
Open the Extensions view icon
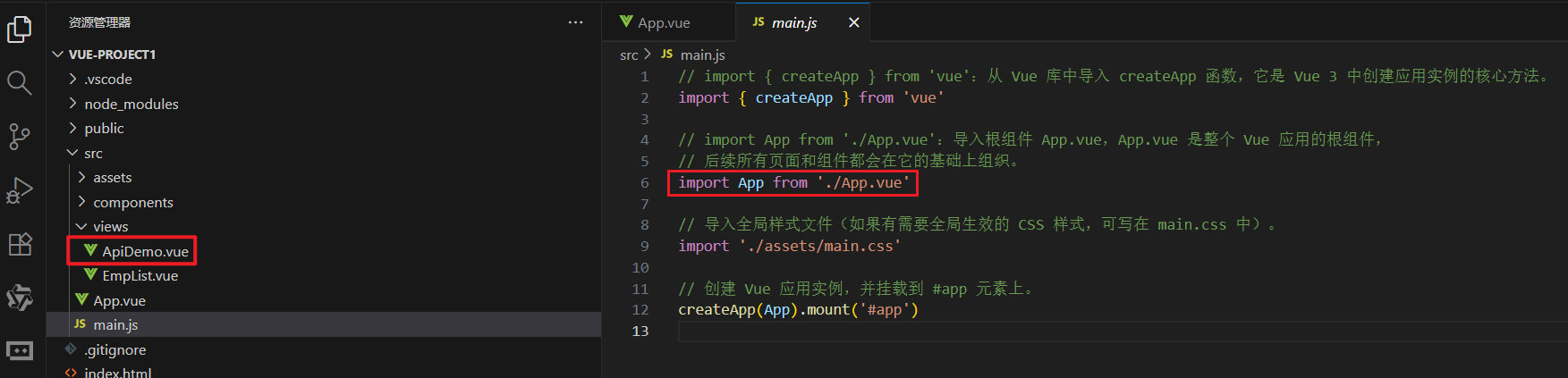[x=20, y=244]
